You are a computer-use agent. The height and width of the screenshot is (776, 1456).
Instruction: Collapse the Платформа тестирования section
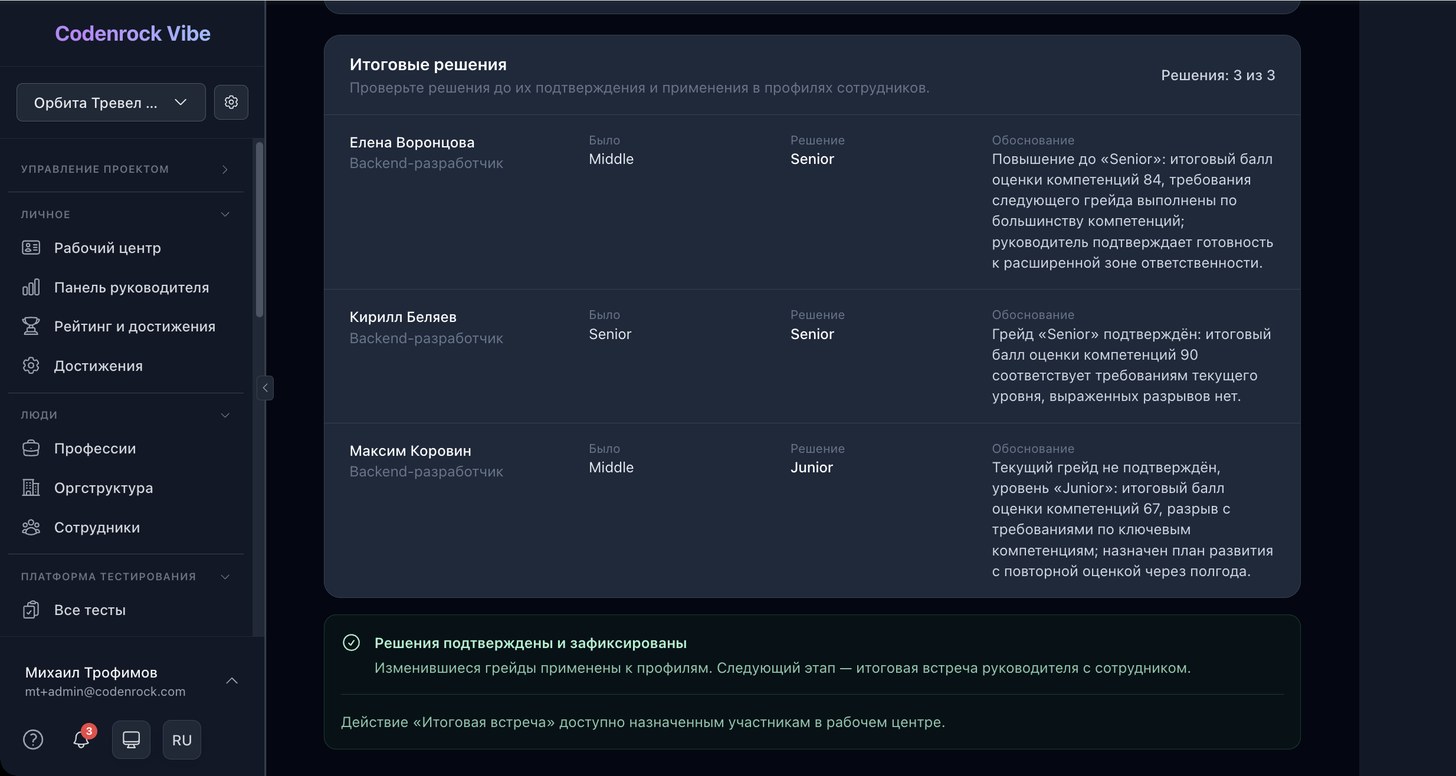click(126, 576)
